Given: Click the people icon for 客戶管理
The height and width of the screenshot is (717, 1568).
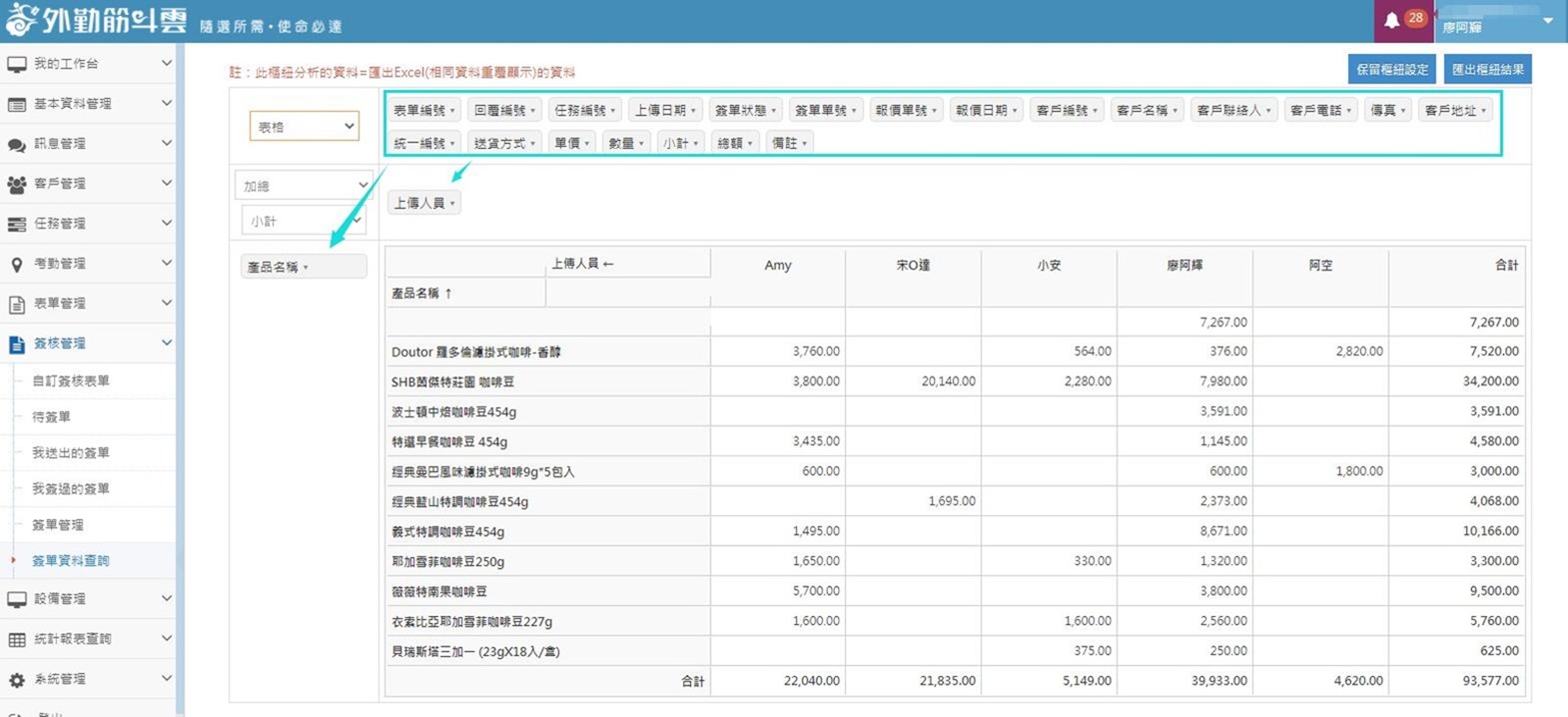Looking at the screenshot, I should tap(17, 184).
